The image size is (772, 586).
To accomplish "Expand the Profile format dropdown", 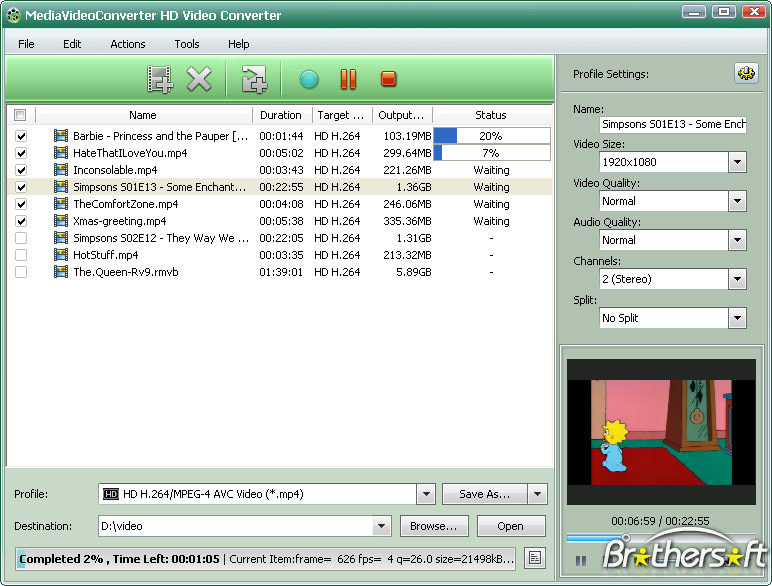I will [425, 494].
